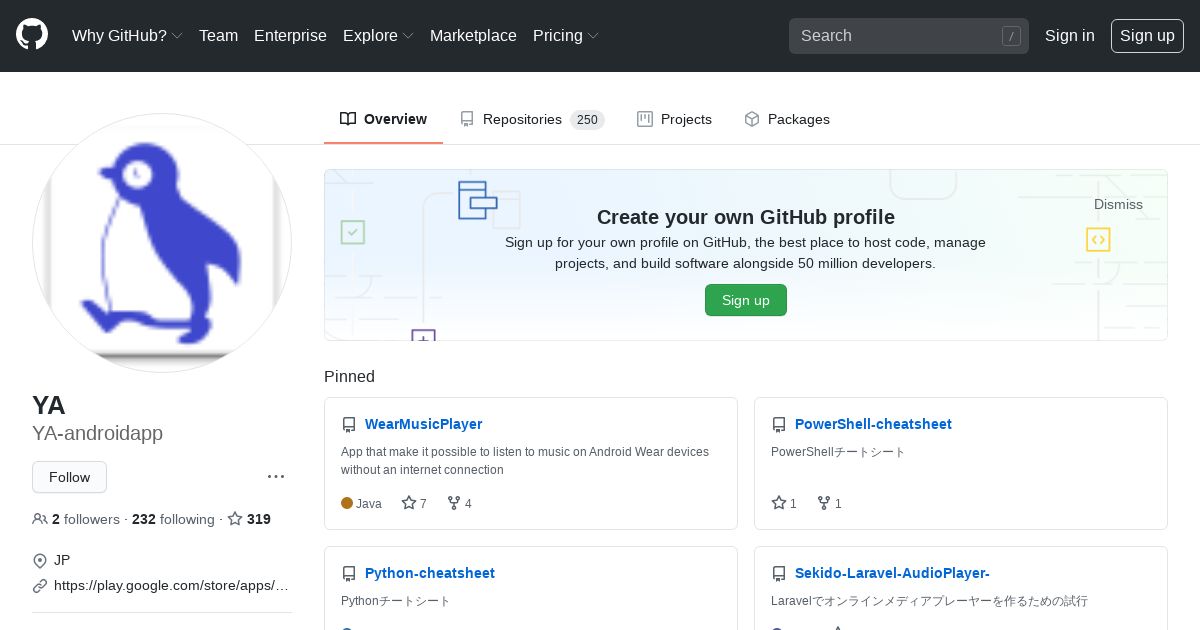Click the repo icon beside PowerShell-cheatsheet

click(779, 425)
